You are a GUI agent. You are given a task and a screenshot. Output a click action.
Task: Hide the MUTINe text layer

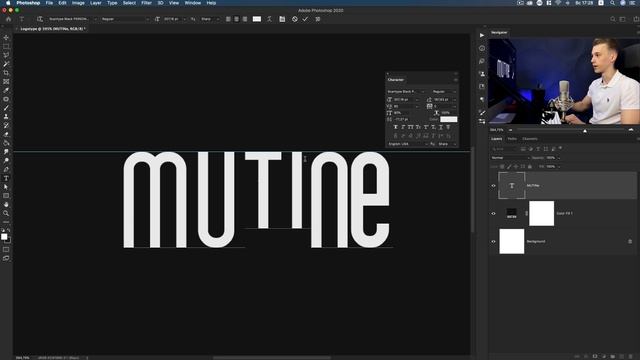[x=493, y=186]
